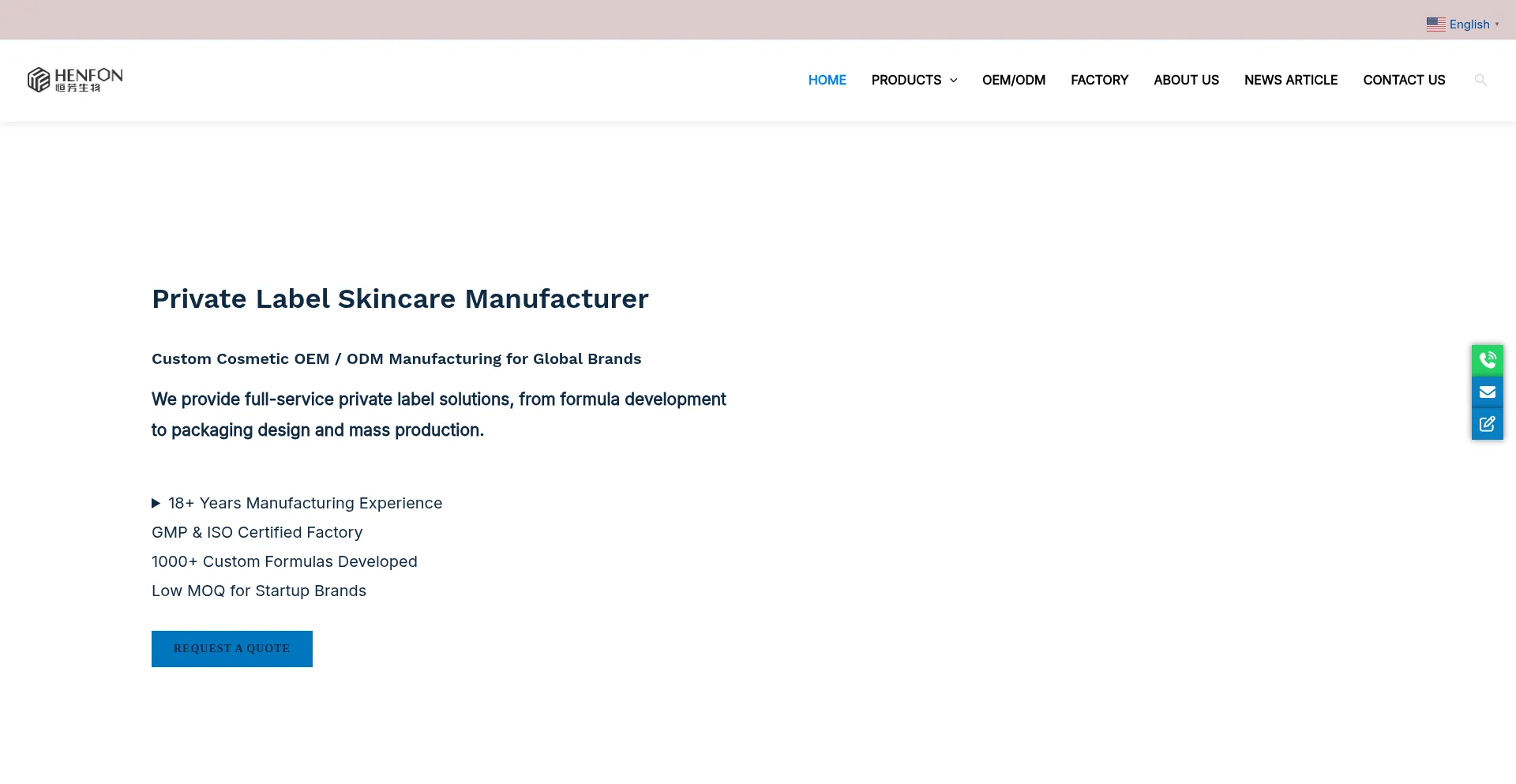Click the blue email envelope icon
The image size is (1516, 784).
tap(1488, 392)
